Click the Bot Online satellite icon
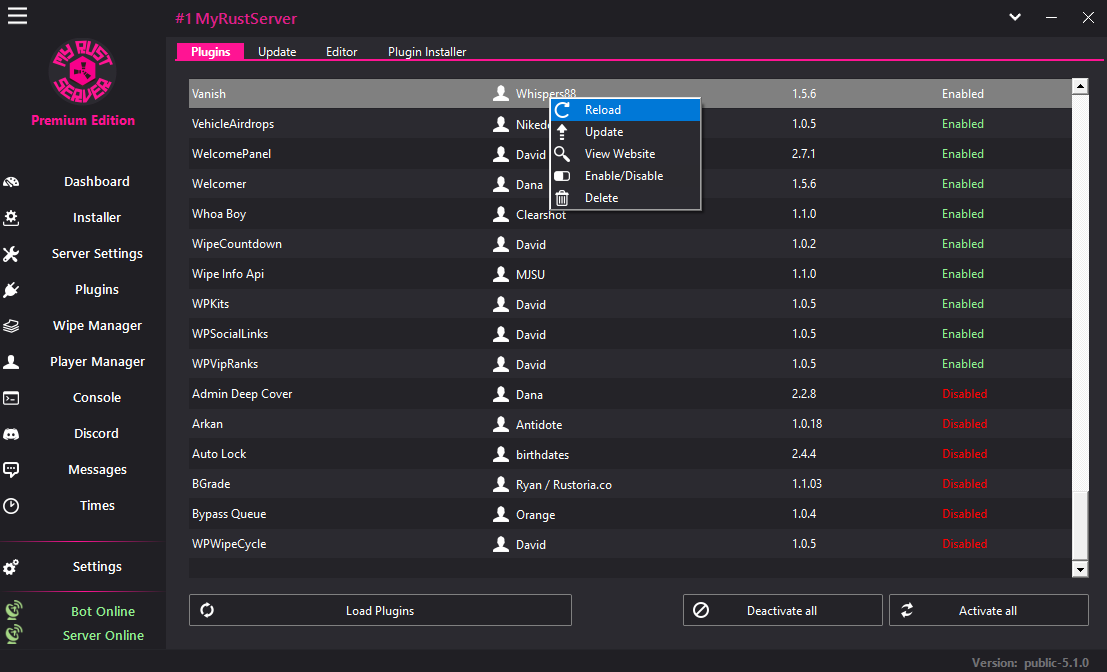Viewport: 1107px width, 672px height. click(13, 610)
